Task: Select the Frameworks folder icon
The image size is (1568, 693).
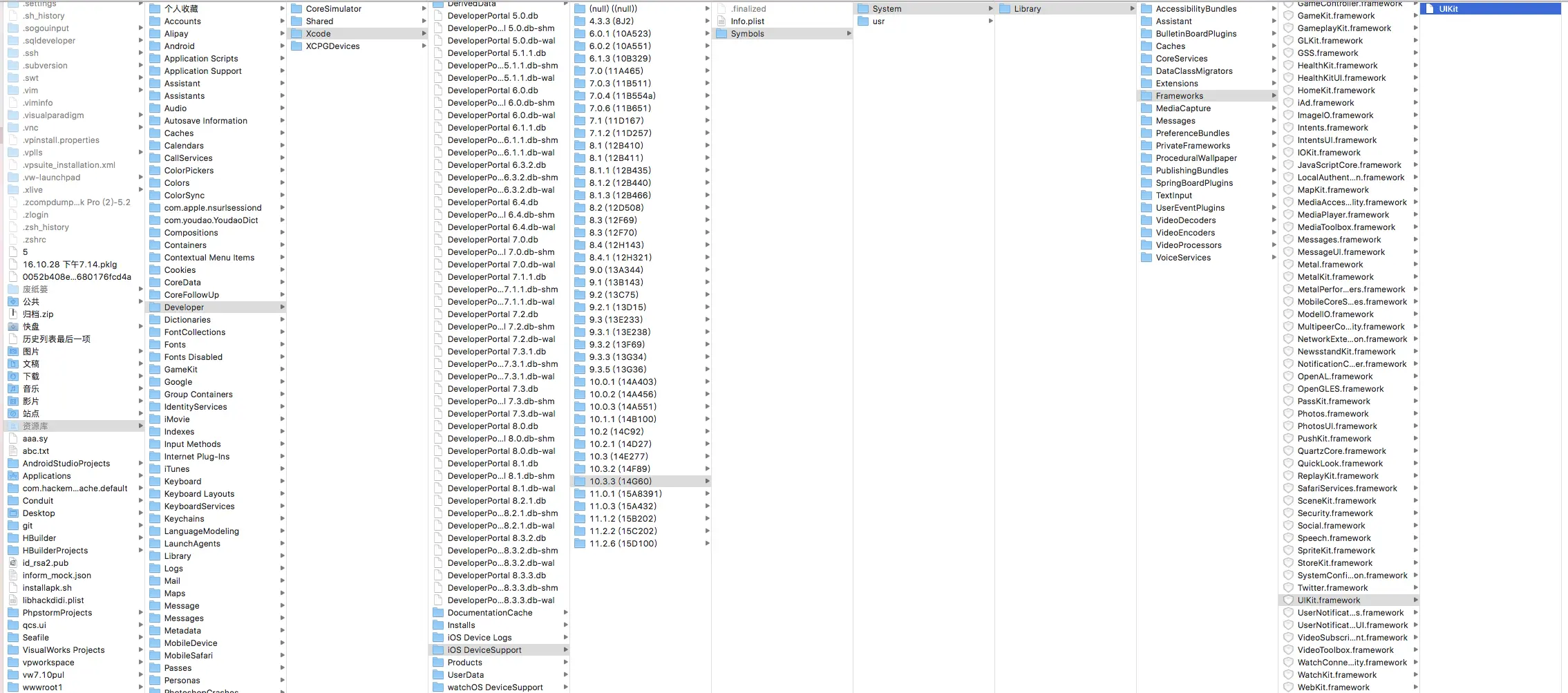Action: (1146, 96)
